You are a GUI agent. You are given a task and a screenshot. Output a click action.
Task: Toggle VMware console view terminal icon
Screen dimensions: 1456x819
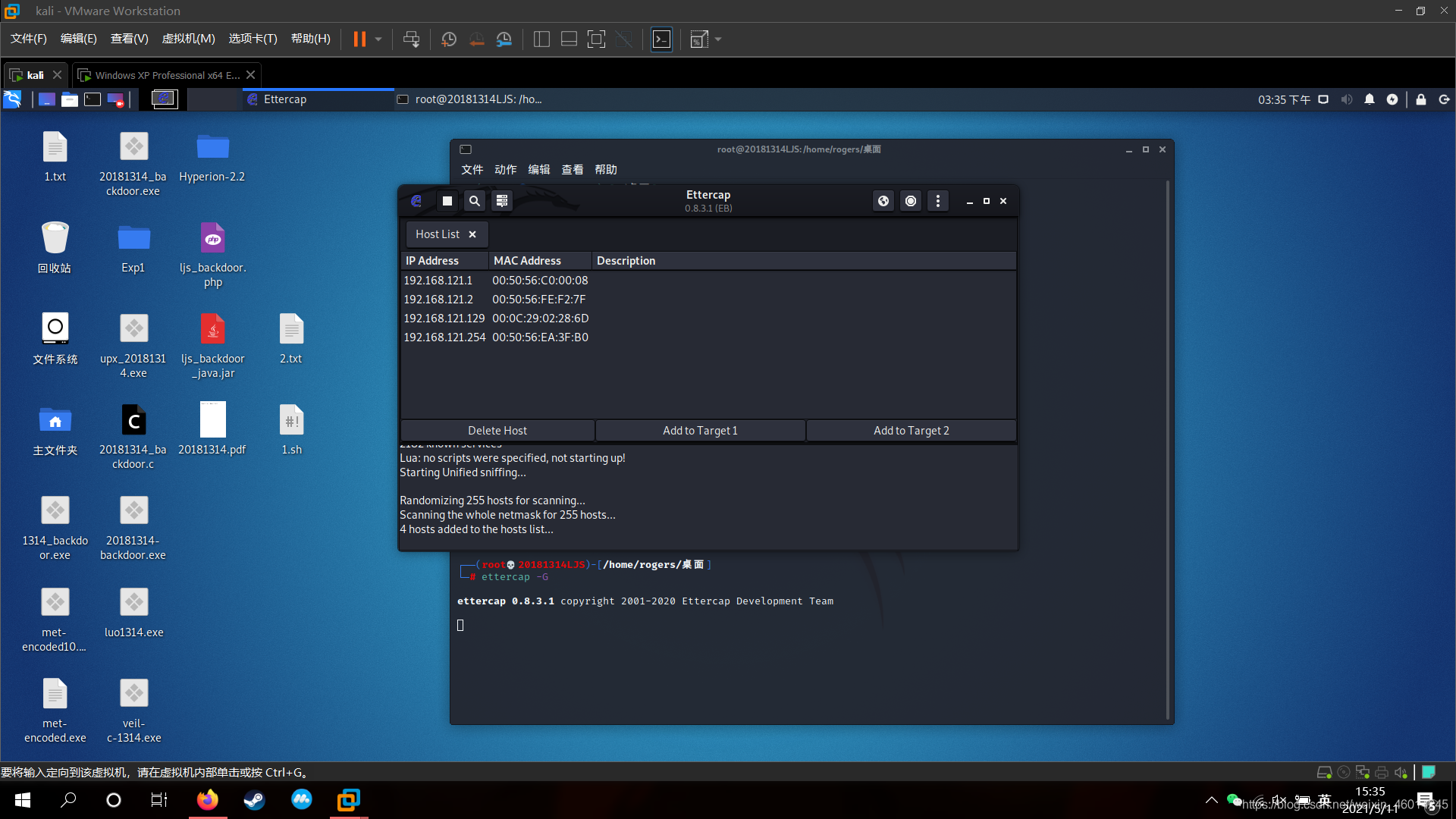(661, 39)
